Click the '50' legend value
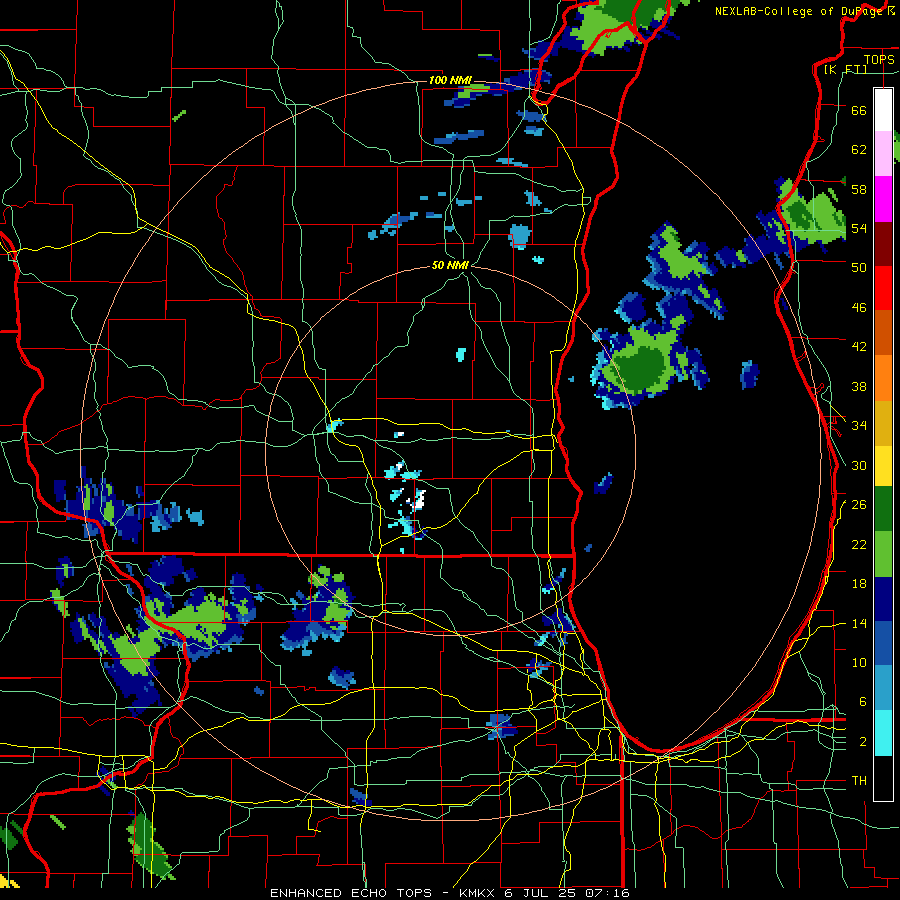 (x=859, y=267)
